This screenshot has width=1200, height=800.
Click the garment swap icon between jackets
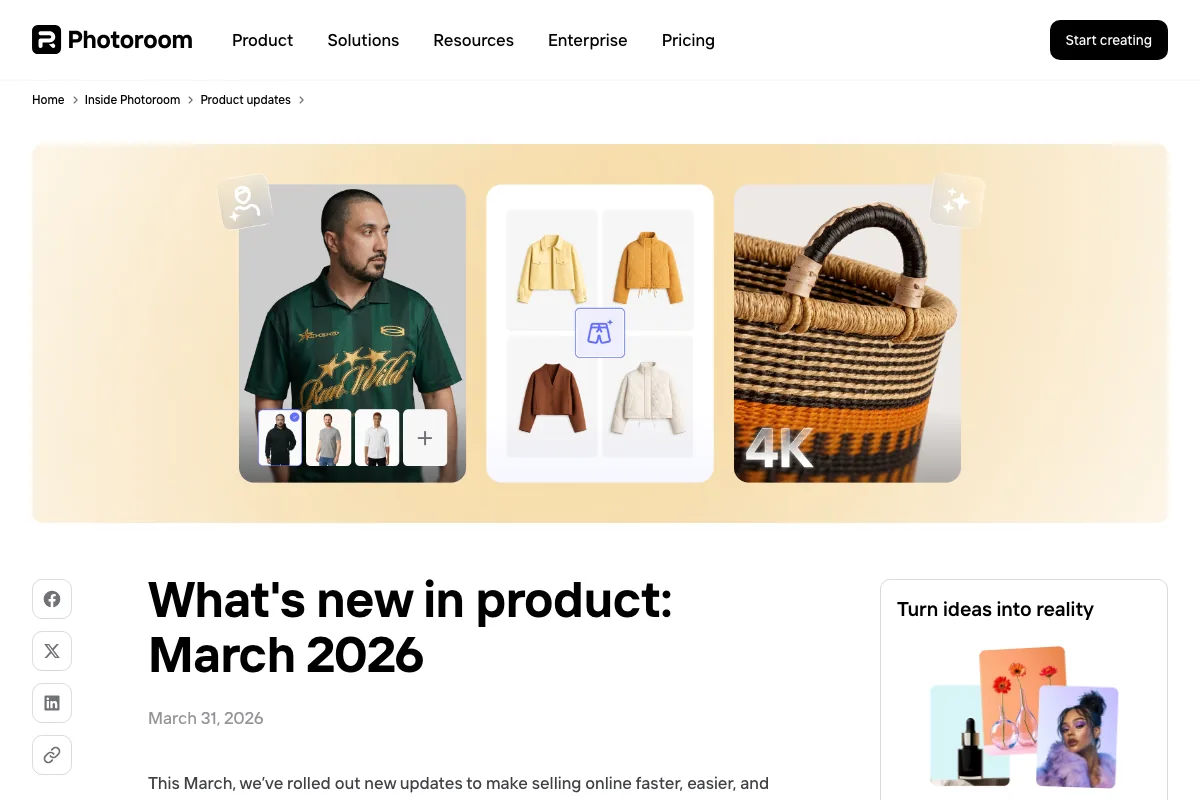tap(600, 333)
